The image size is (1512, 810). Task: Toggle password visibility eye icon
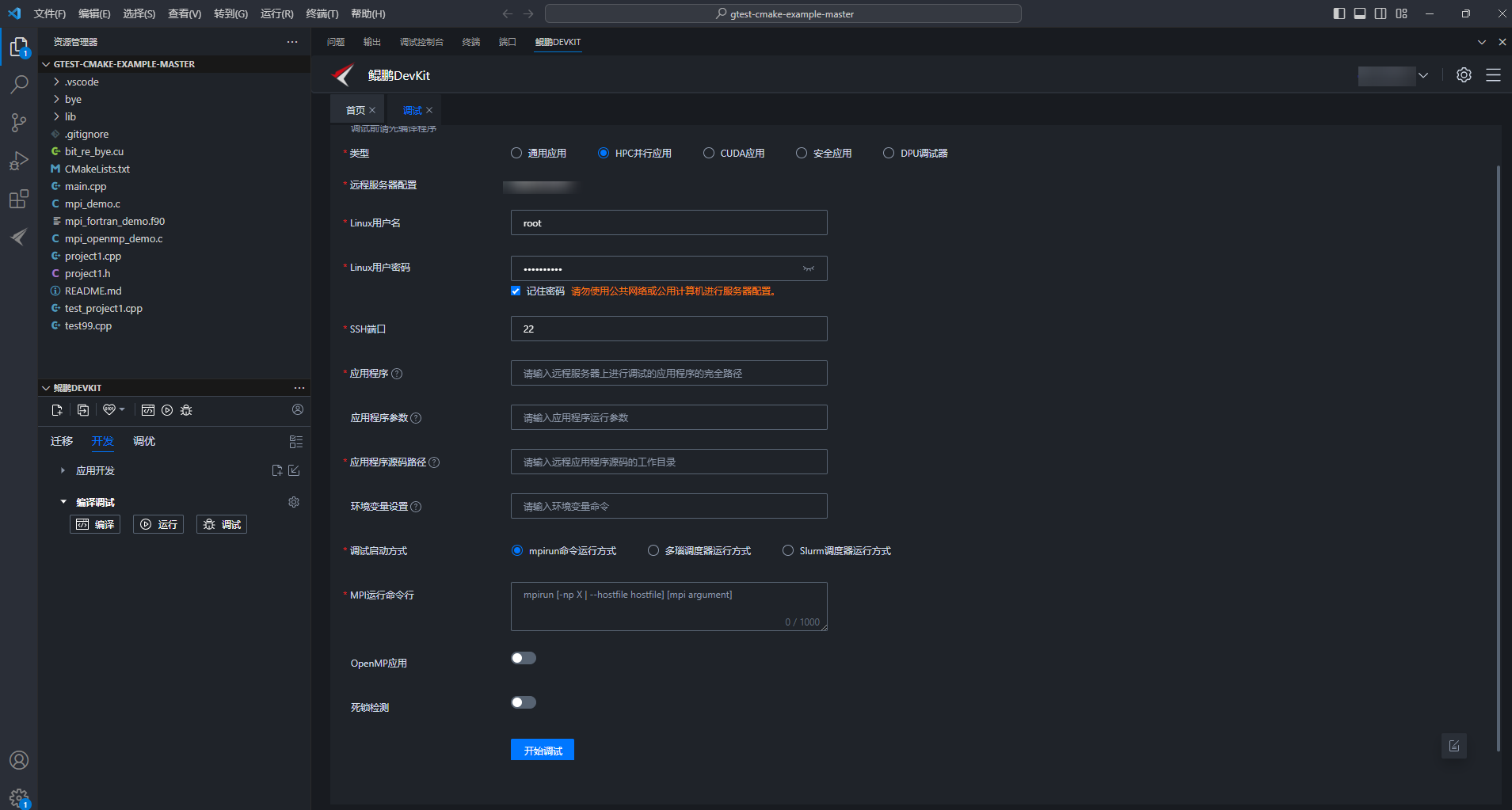[x=809, y=268]
